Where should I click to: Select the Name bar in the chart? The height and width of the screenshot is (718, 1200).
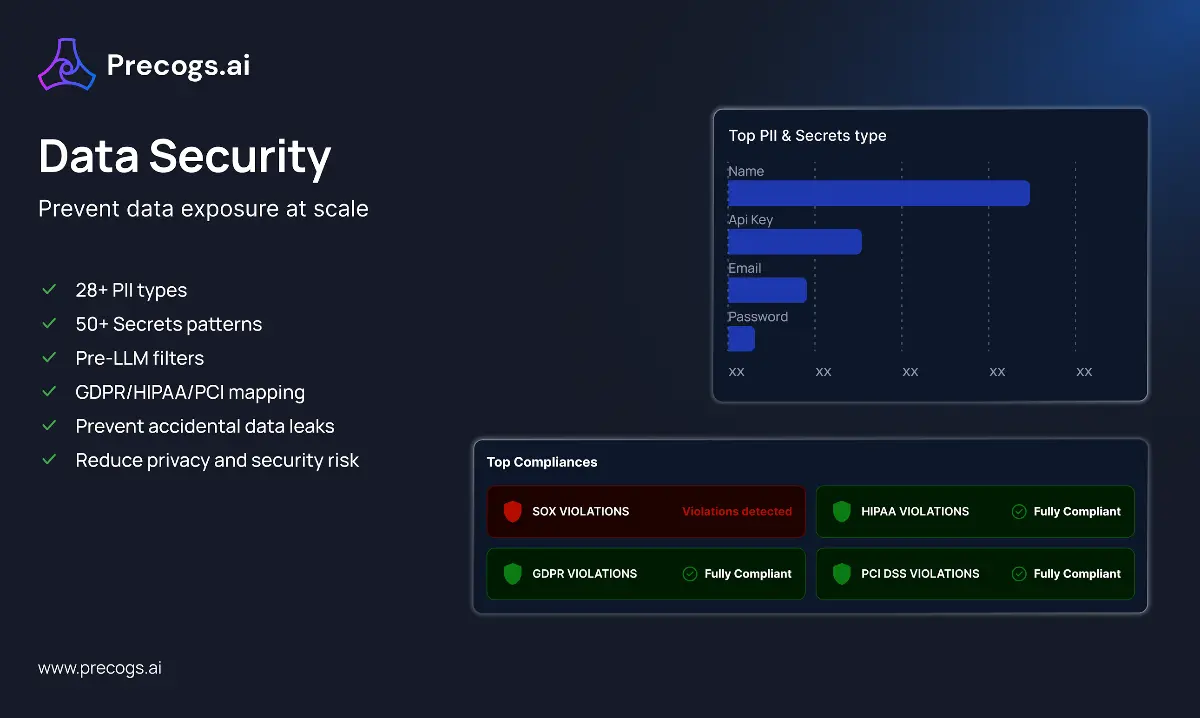[x=878, y=193]
